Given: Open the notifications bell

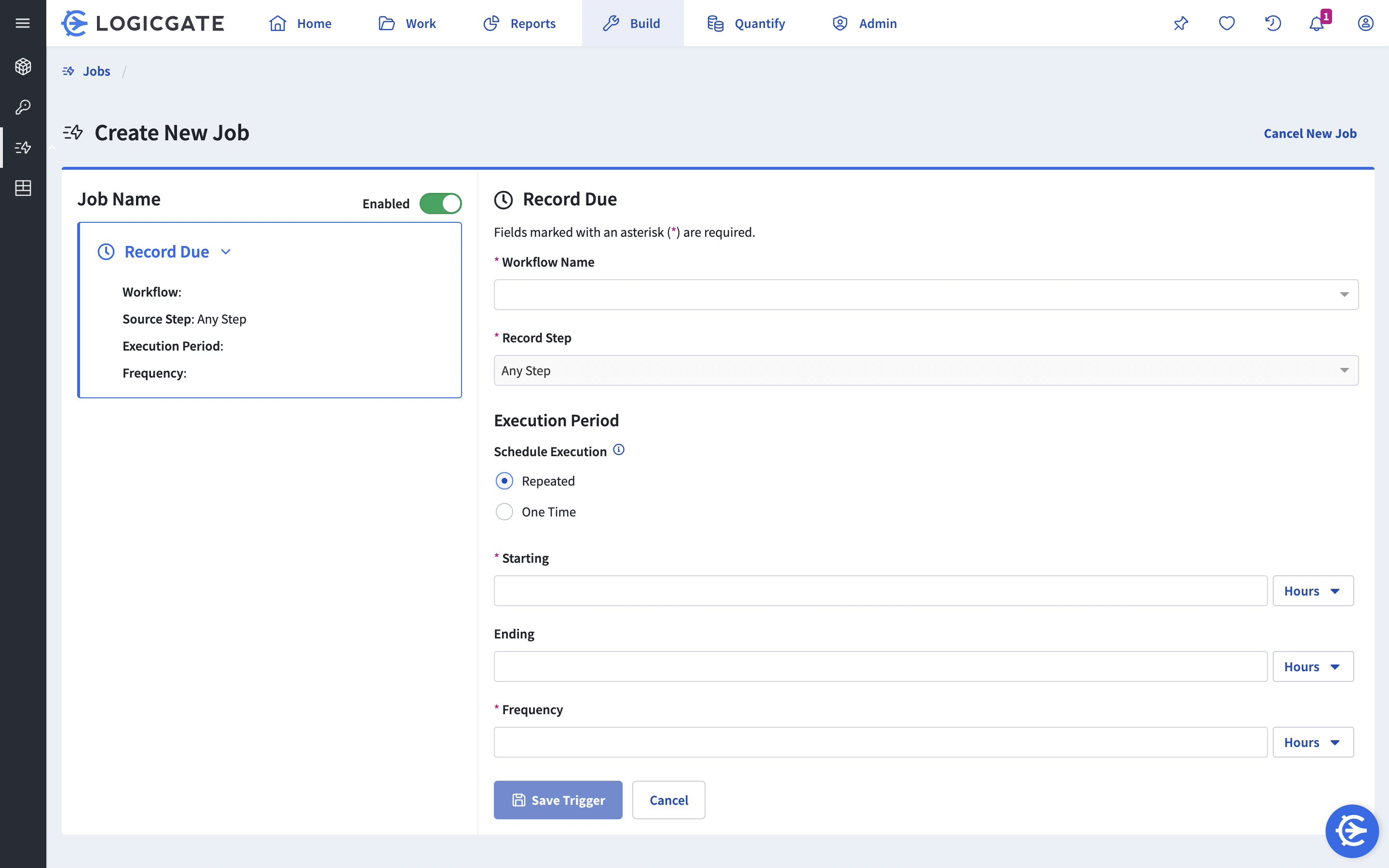Looking at the screenshot, I should tap(1317, 24).
